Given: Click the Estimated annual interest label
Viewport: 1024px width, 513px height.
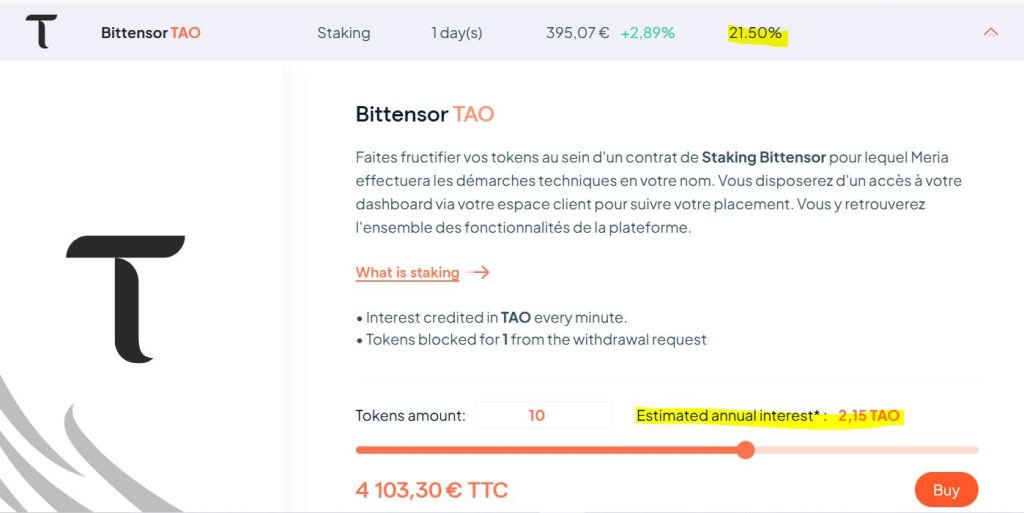Looking at the screenshot, I should pyautogui.click(x=731, y=415).
